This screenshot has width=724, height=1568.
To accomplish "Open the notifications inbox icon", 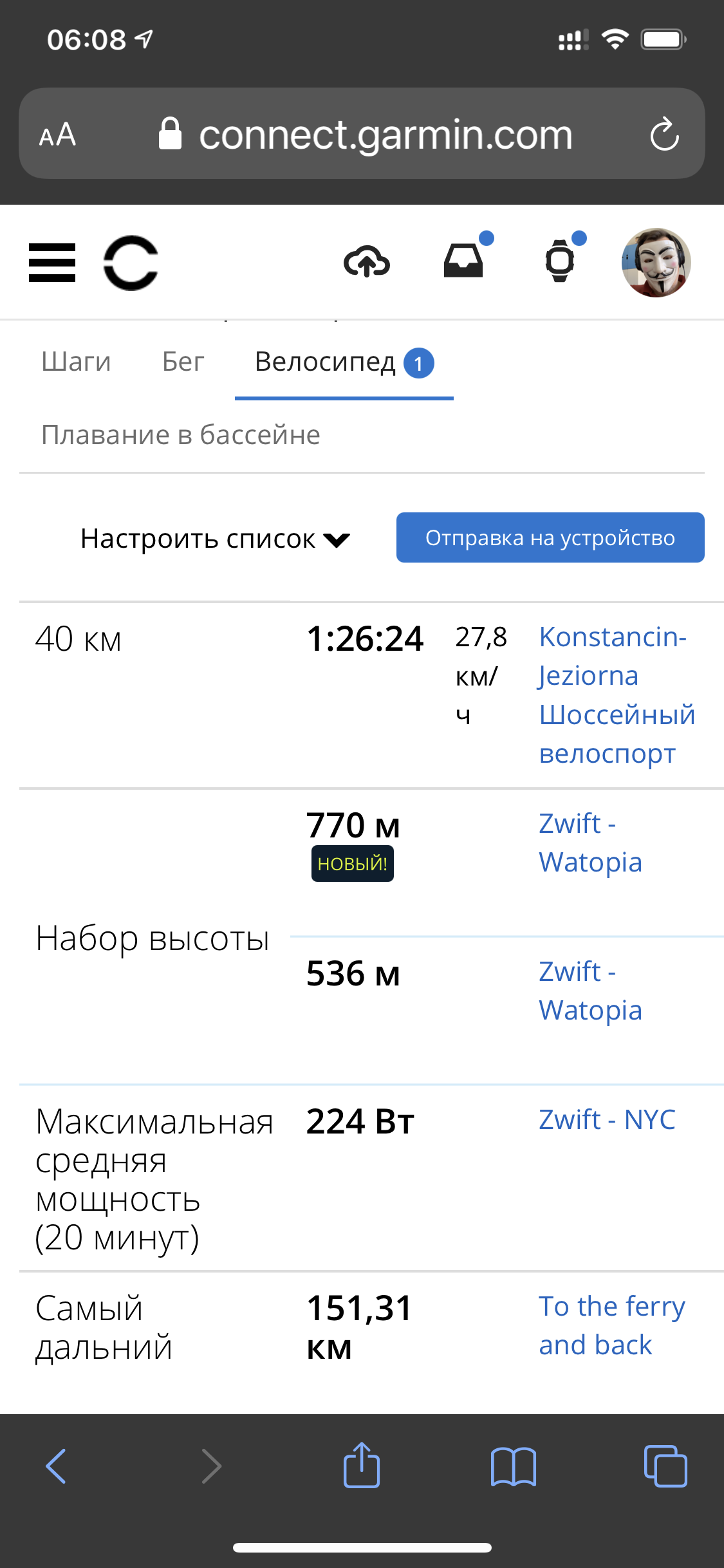I will point(463,261).
